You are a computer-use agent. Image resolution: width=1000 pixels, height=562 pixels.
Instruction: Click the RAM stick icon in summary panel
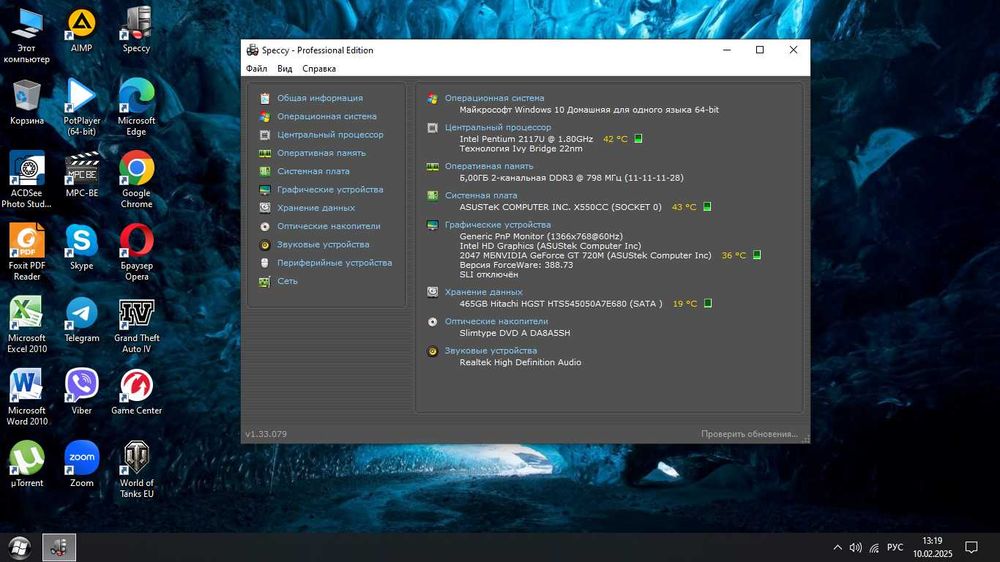[x=432, y=166]
